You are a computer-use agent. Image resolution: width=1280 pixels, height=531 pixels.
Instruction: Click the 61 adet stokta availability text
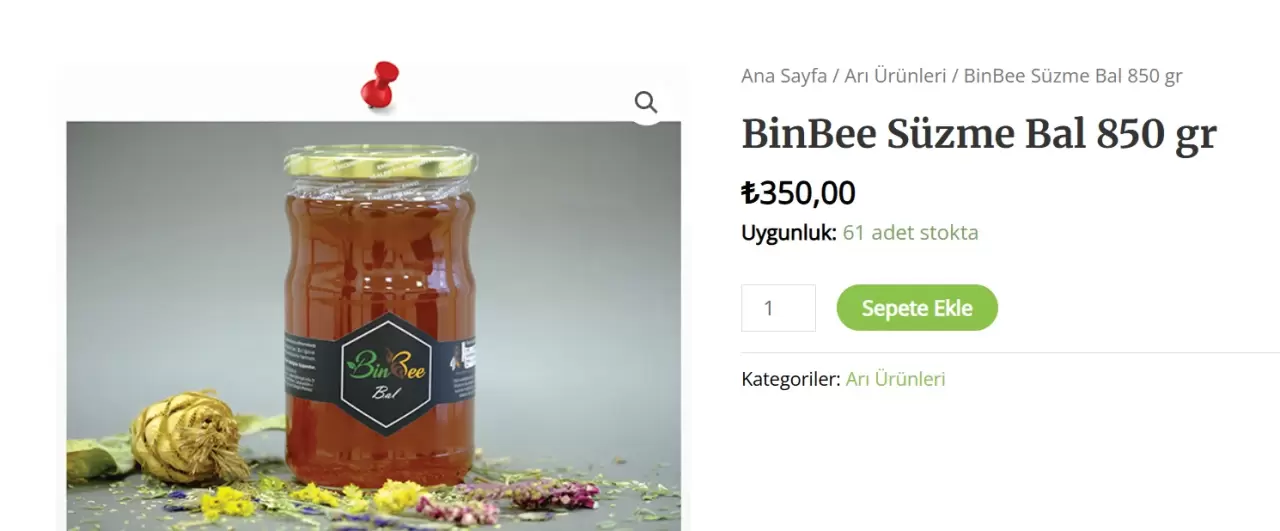[x=910, y=233]
